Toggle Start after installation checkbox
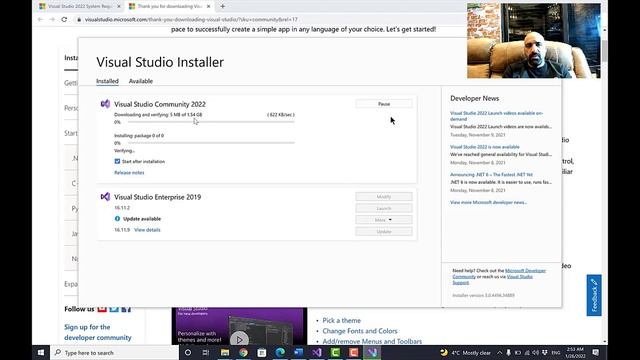The image size is (640, 360). click(117, 161)
